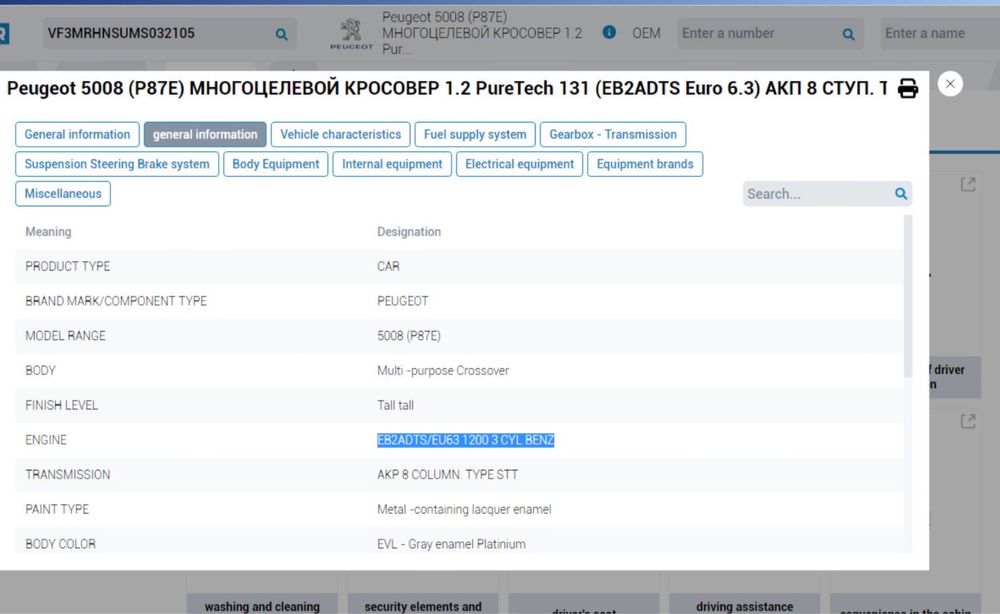Viewport: 1000px width, 614px height.
Task: Click the 'BODY COLOR' label
Action: (60, 545)
